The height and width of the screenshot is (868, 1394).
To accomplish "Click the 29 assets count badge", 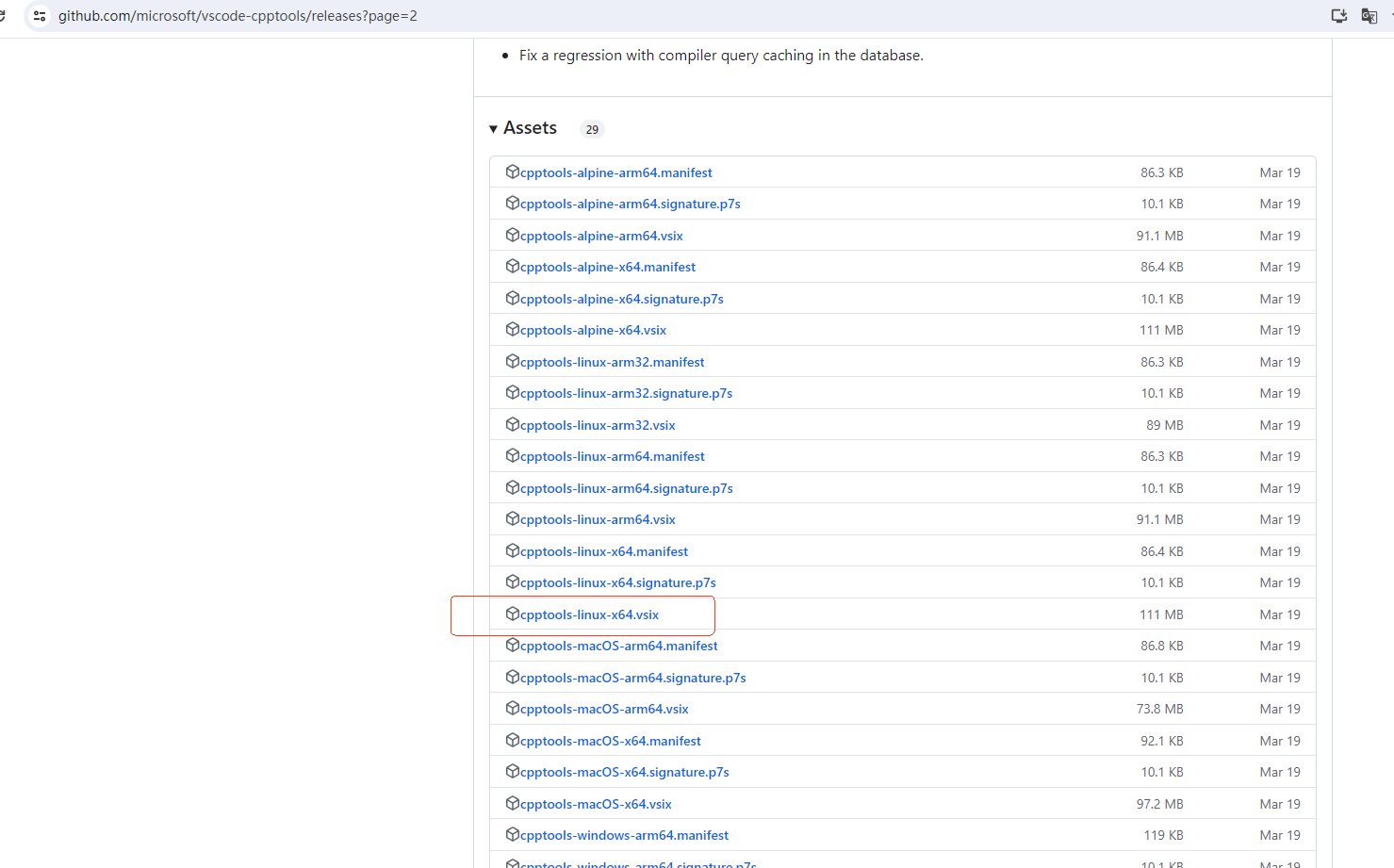I will 592,130.
